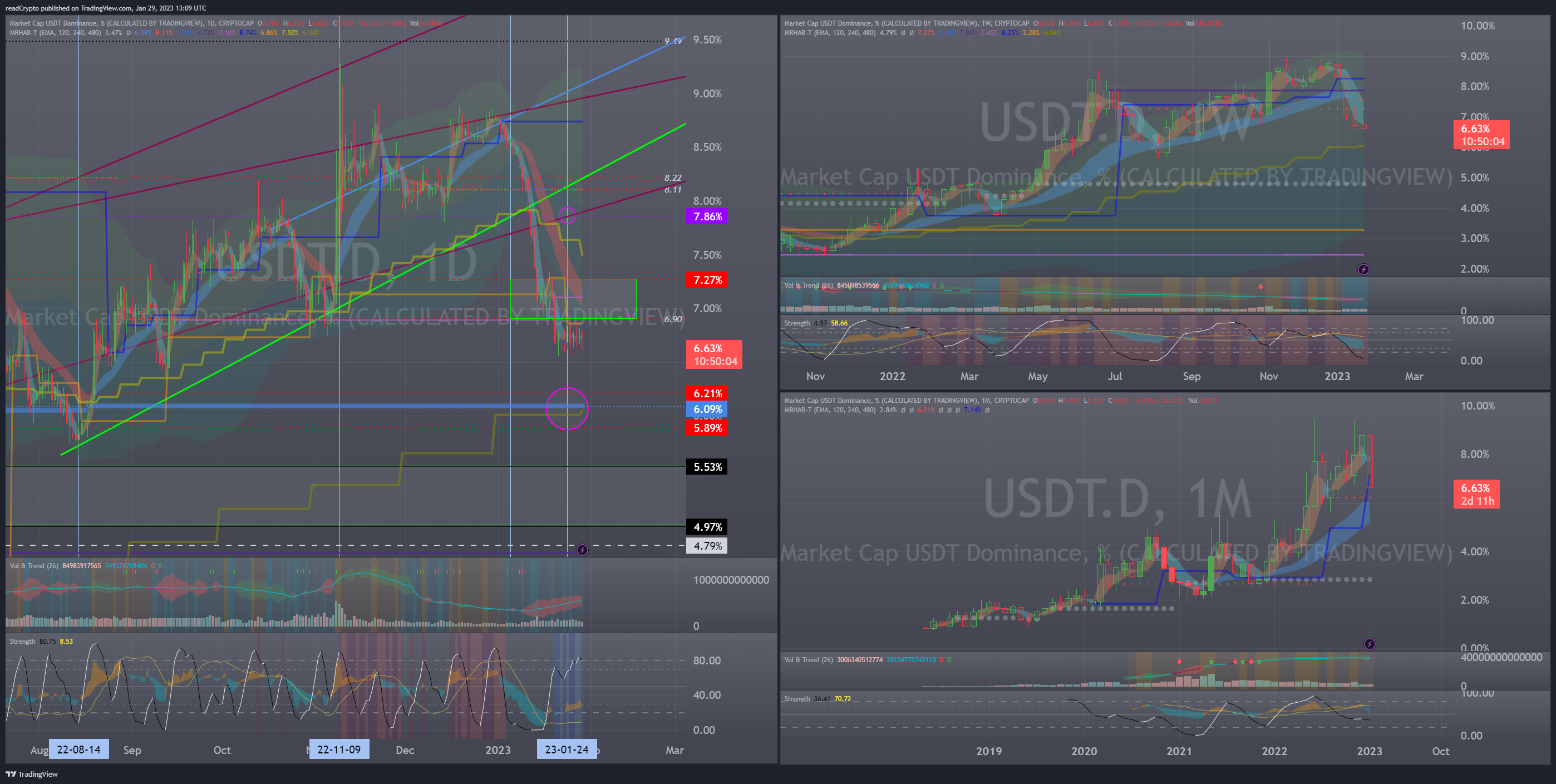Click the black 5.53% price label
1556x784 pixels.
[x=707, y=466]
